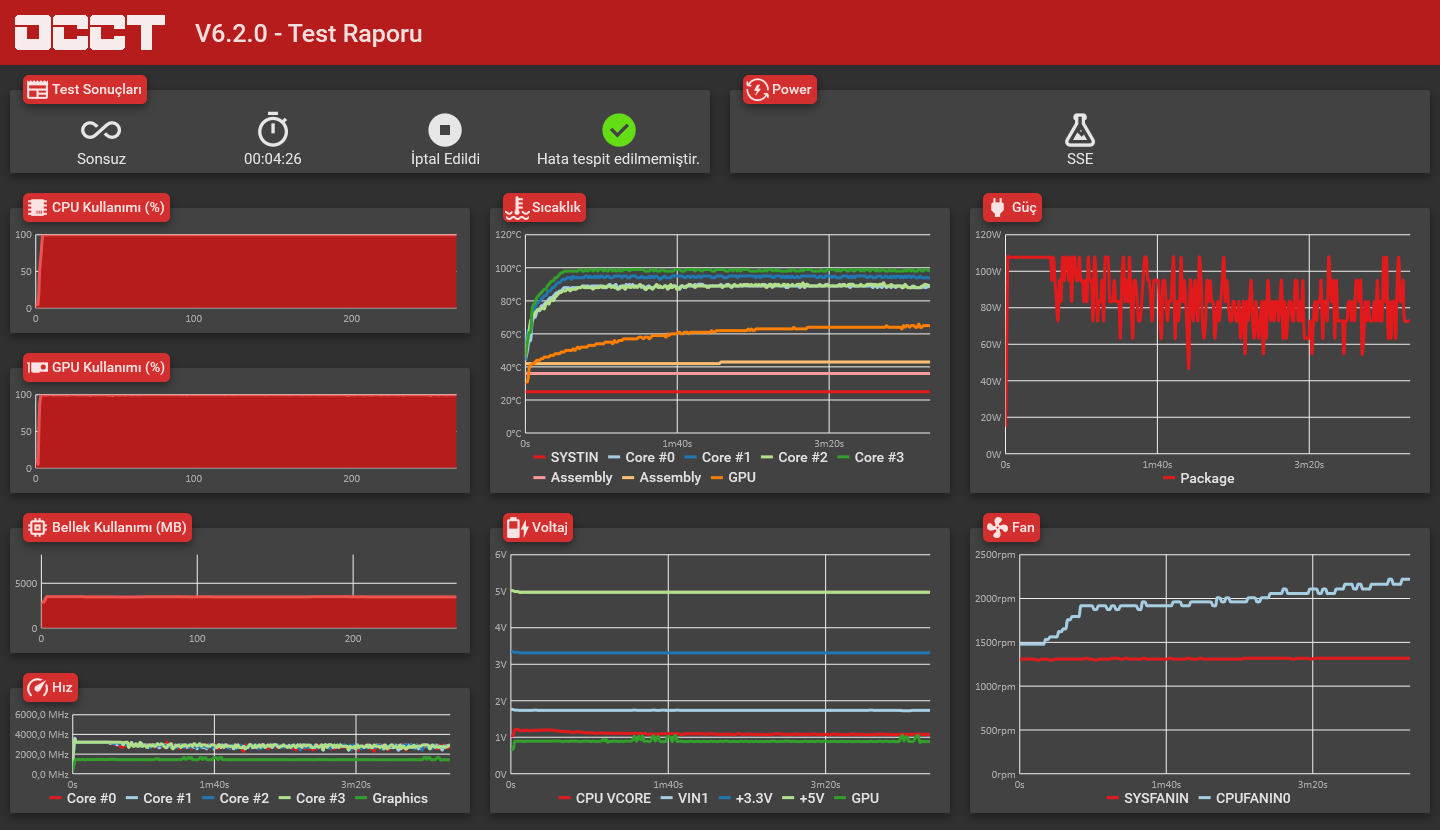Click the infinity Sonsuz icon
The width and height of the screenshot is (1440, 830).
pyautogui.click(x=101, y=130)
